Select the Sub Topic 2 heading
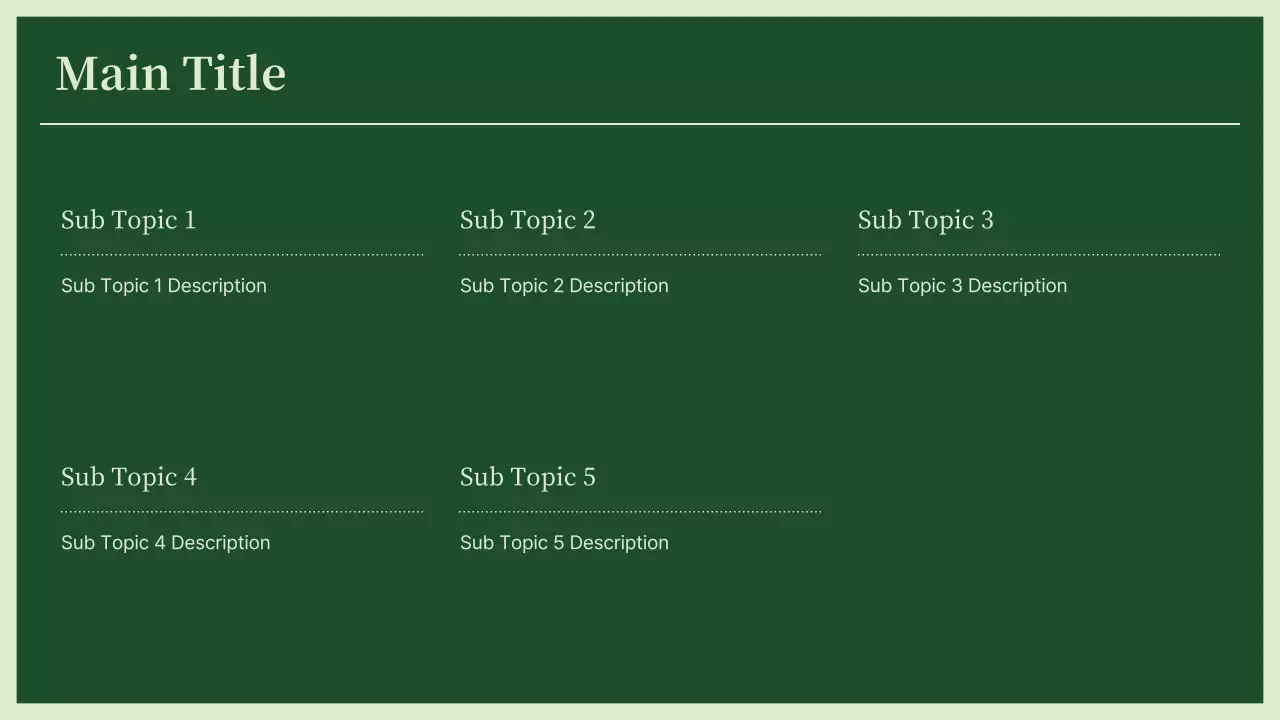Viewport: 1280px width, 720px height. click(527, 220)
